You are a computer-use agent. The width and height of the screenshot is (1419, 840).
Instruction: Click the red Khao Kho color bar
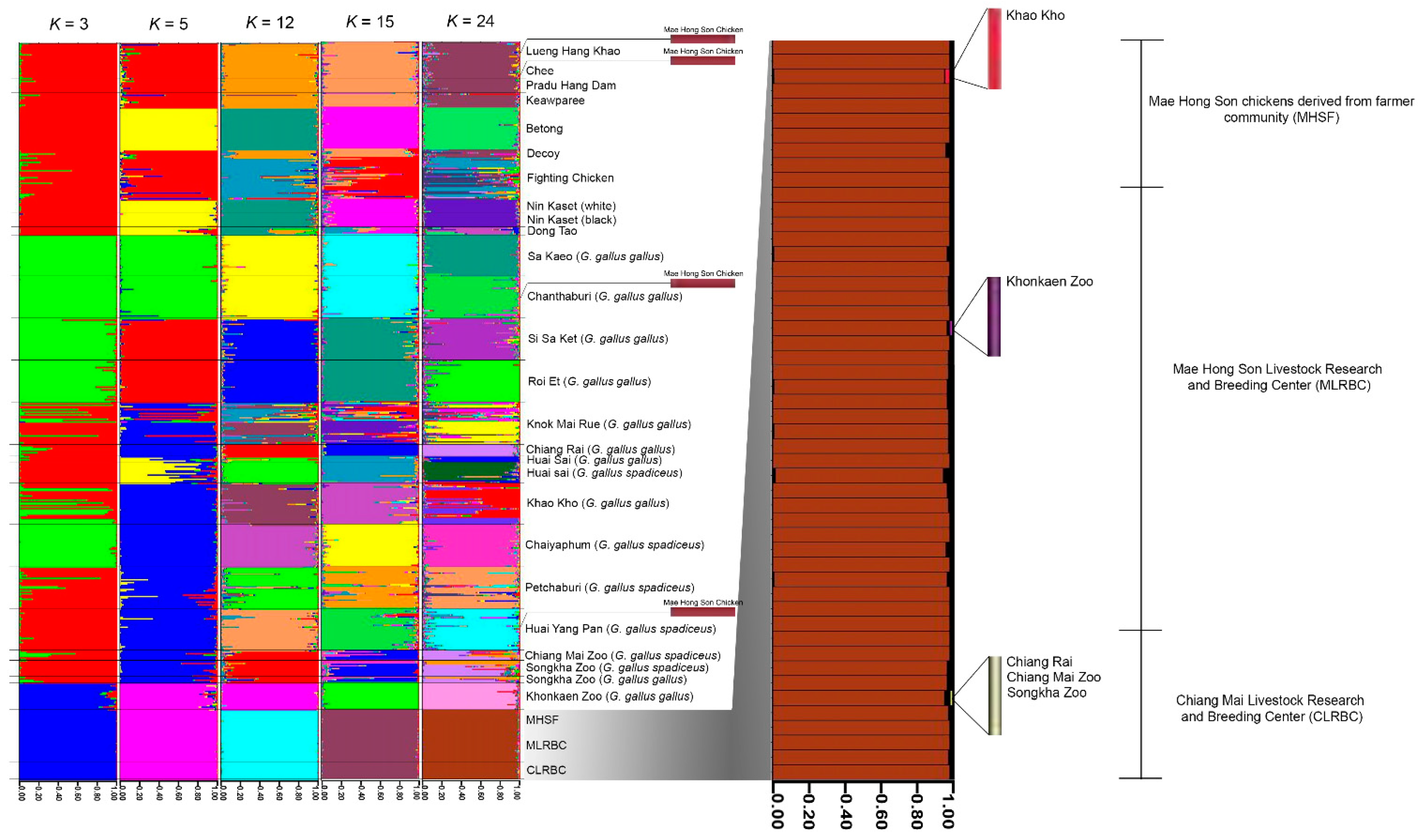(x=994, y=49)
